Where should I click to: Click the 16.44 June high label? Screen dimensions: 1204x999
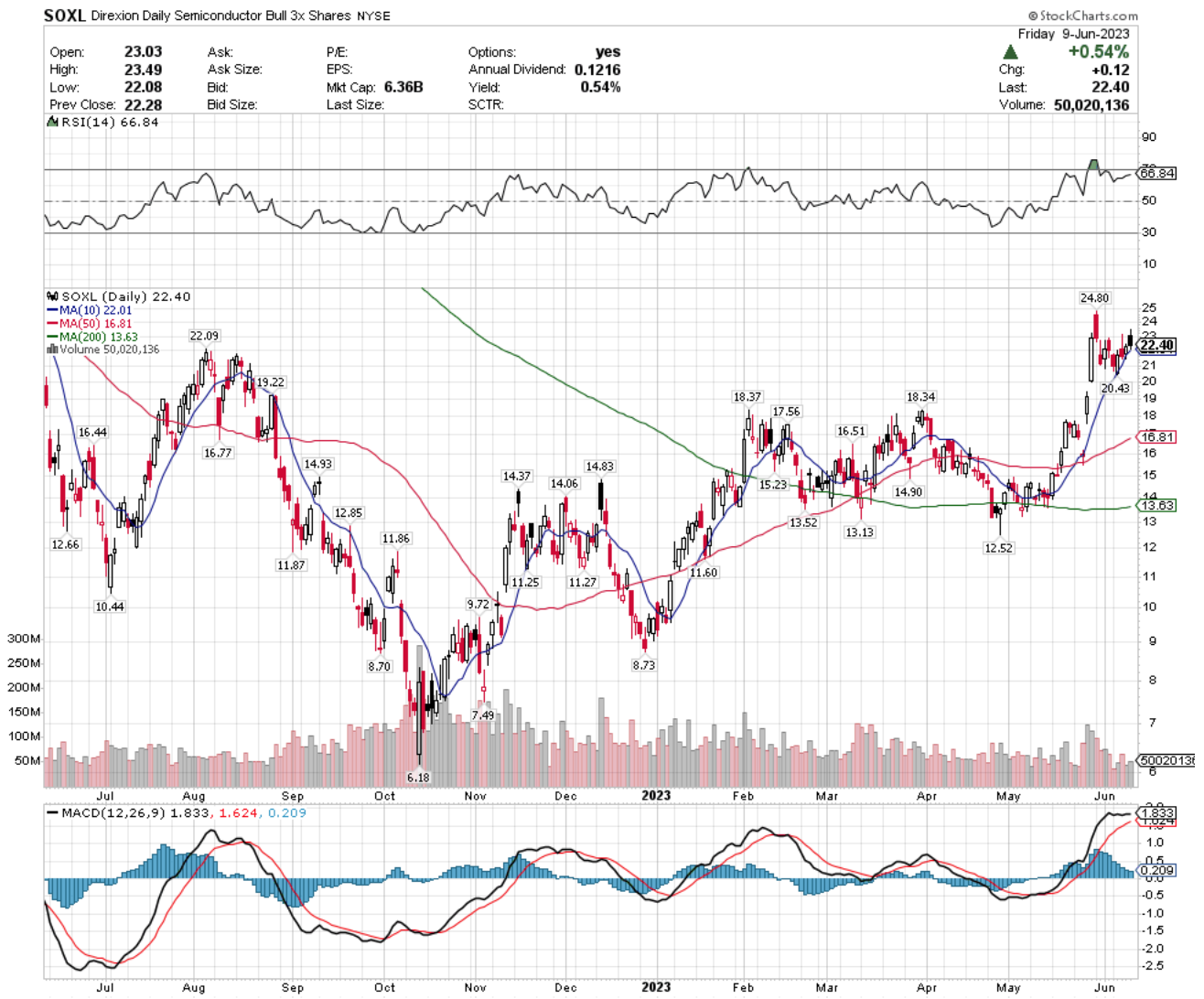point(92,433)
